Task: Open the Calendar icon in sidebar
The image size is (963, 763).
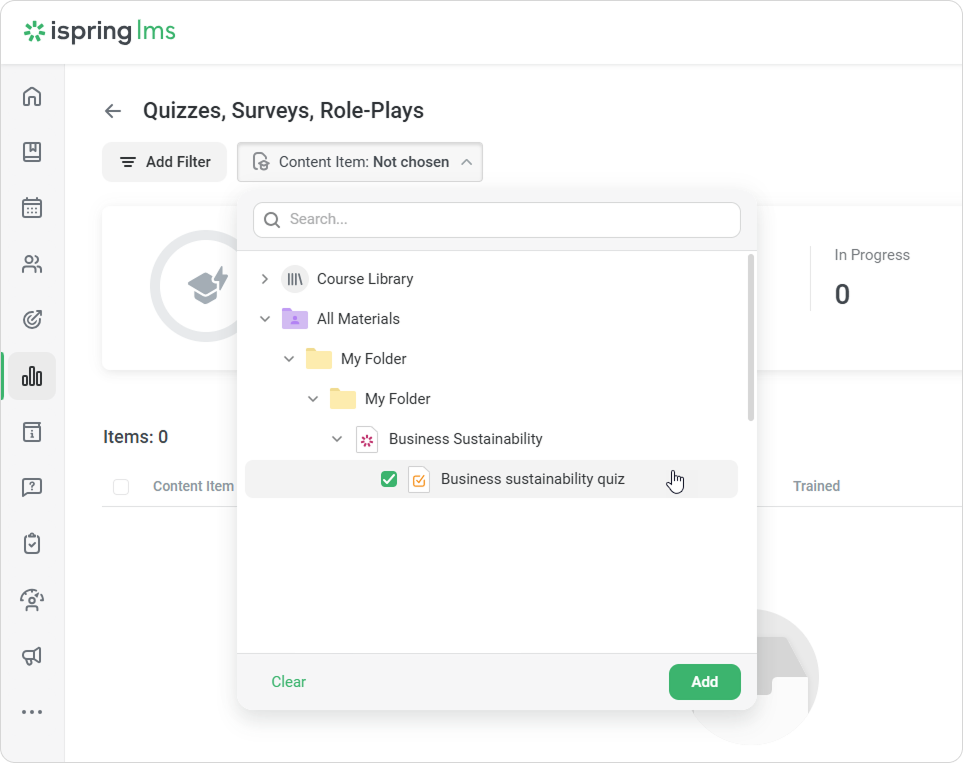Action: click(32, 208)
